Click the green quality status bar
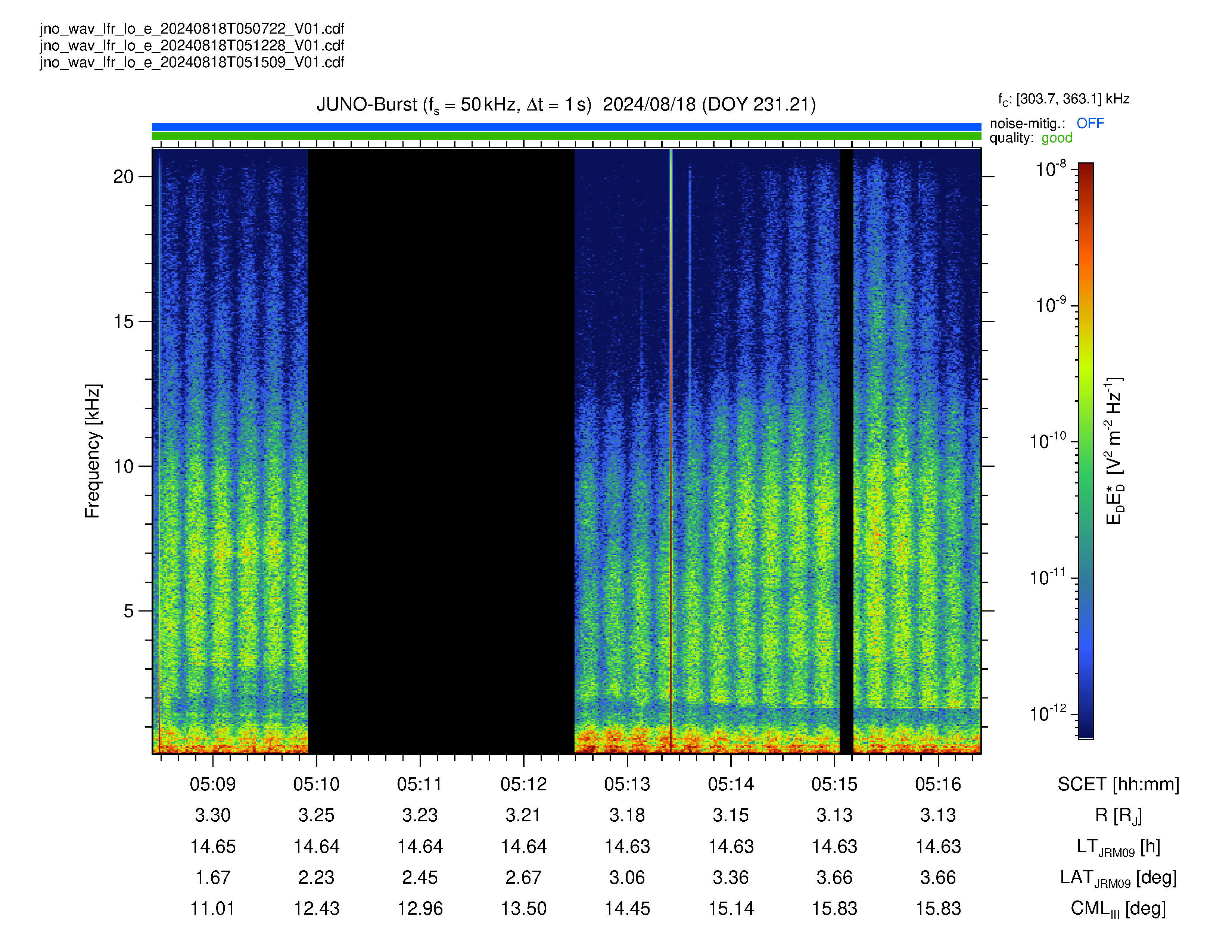This screenshot has width=1232, height=952. point(566,136)
